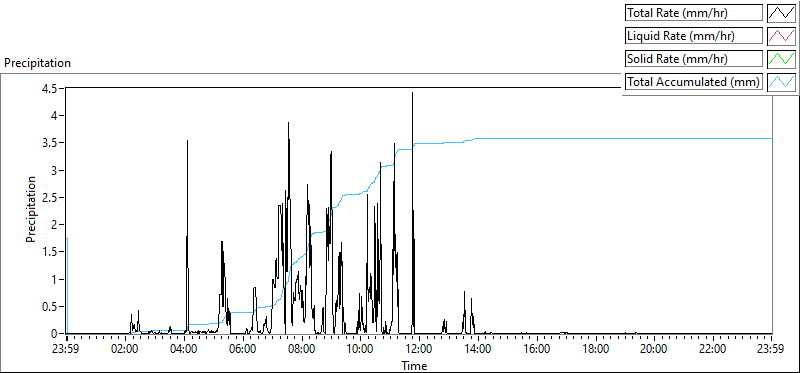This screenshot has height=373, width=800.
Task: Open the Liquid Rate red plot icon
Action: pyautogui.click(x=782, y=36)
